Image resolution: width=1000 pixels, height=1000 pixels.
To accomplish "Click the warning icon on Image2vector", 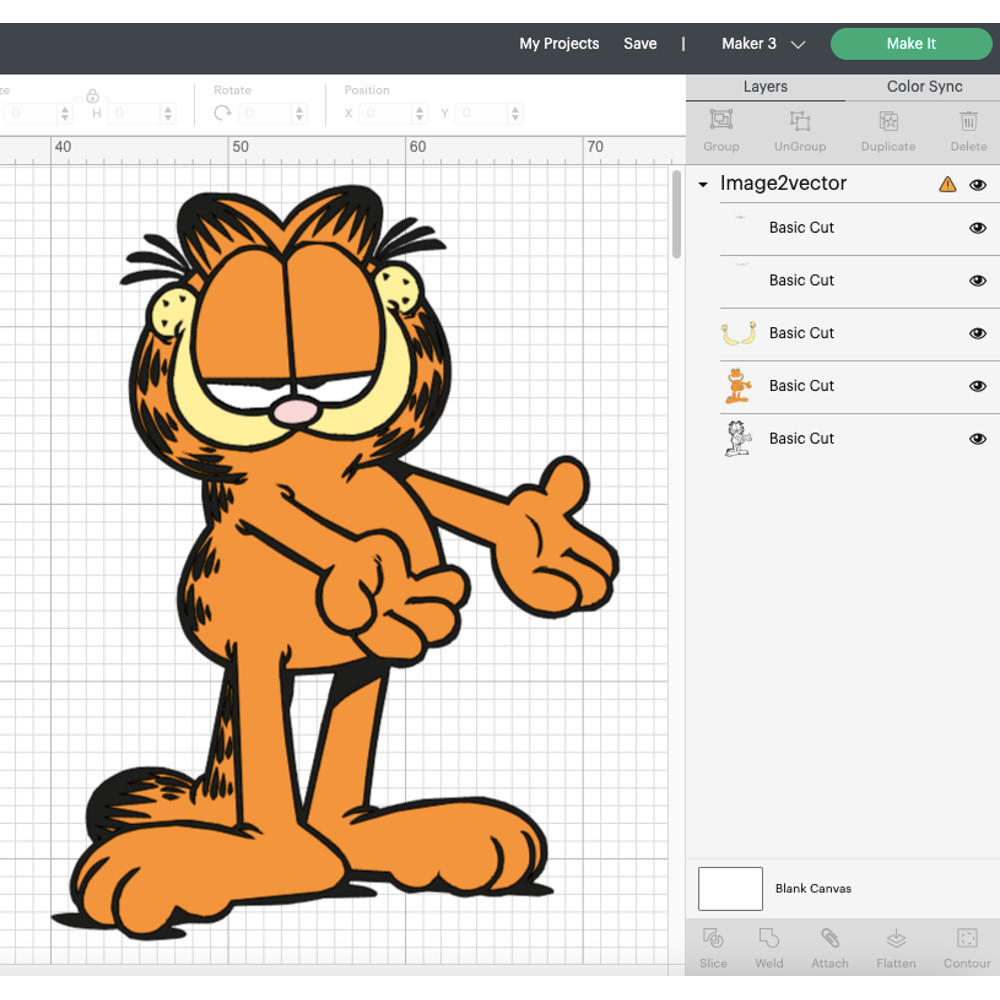I will click(x=946, y=185).
